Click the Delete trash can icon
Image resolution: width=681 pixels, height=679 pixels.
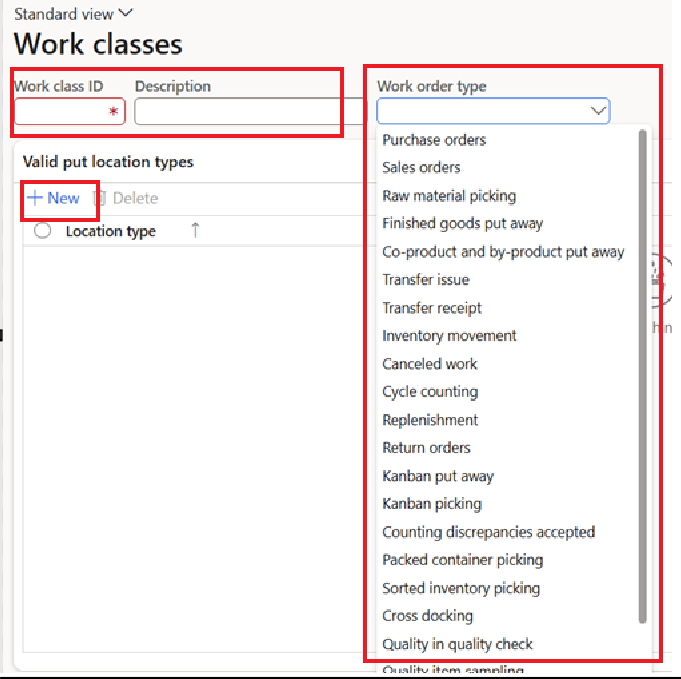click(100, 198)
